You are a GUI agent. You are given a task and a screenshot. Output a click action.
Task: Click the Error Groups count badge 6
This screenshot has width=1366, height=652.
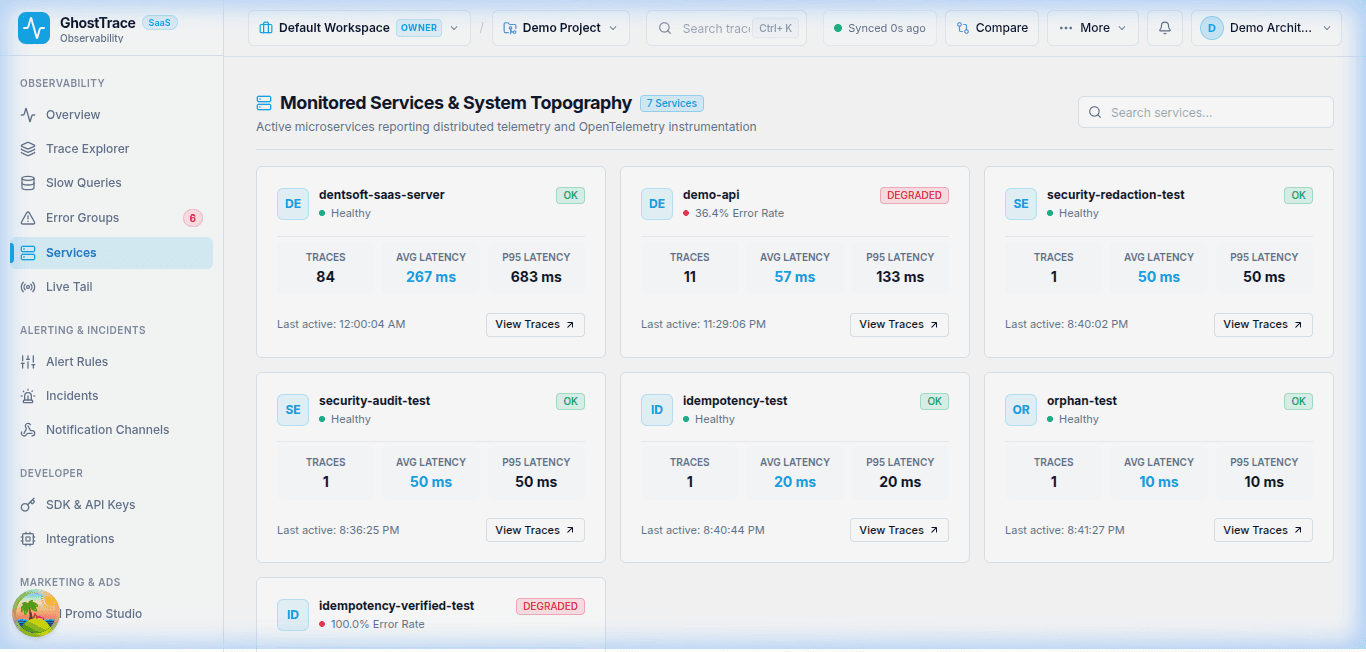point(193,218)
